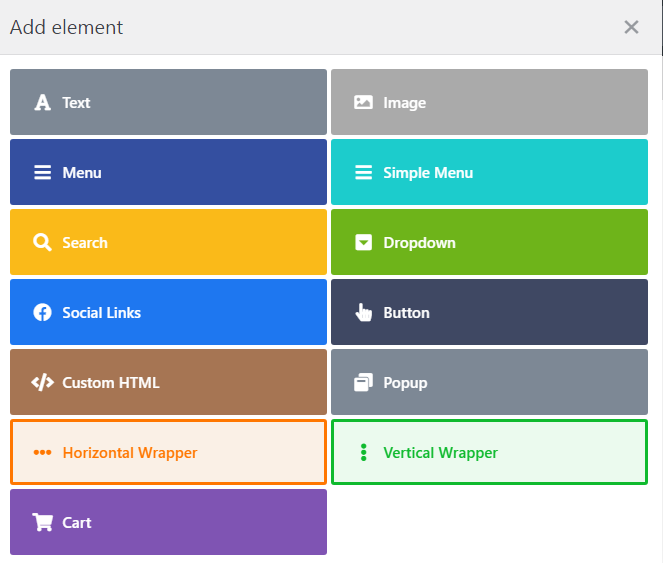
Task: Click the hamburger icon beside Menu
Action: [42, 173]
